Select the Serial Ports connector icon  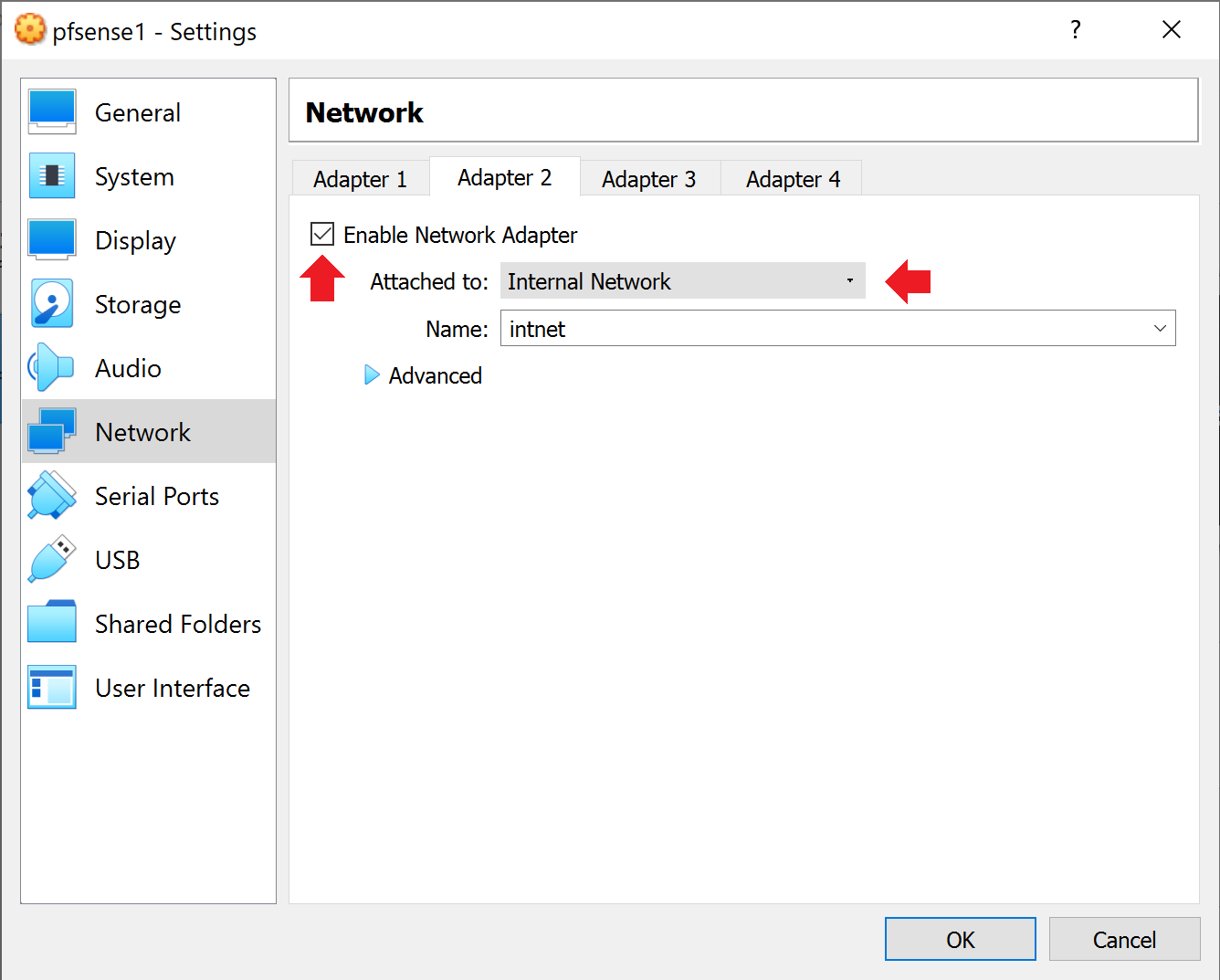click(x=52, y=496)
